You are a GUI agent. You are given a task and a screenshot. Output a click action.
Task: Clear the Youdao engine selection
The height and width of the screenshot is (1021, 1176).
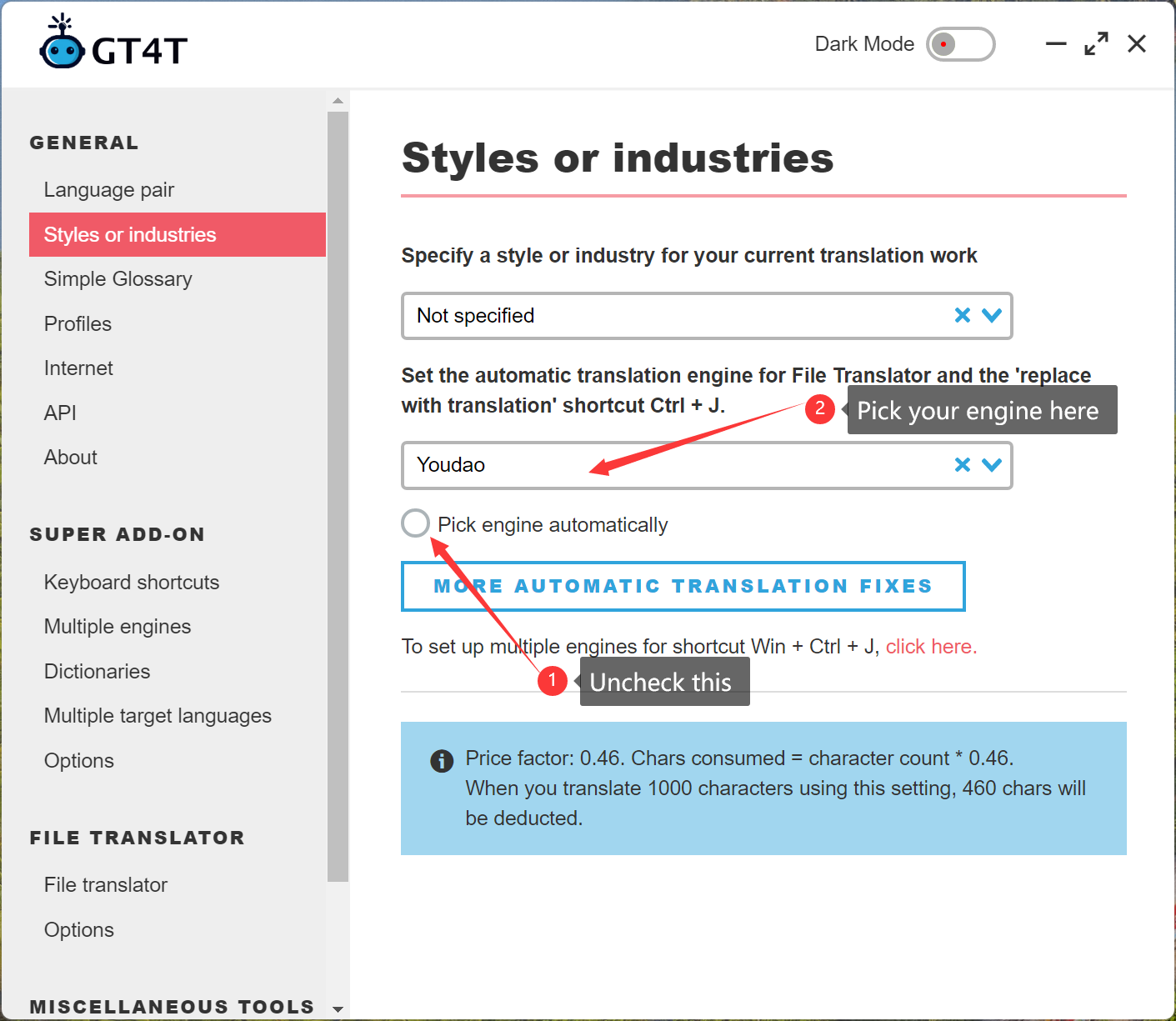coord(962,465)
